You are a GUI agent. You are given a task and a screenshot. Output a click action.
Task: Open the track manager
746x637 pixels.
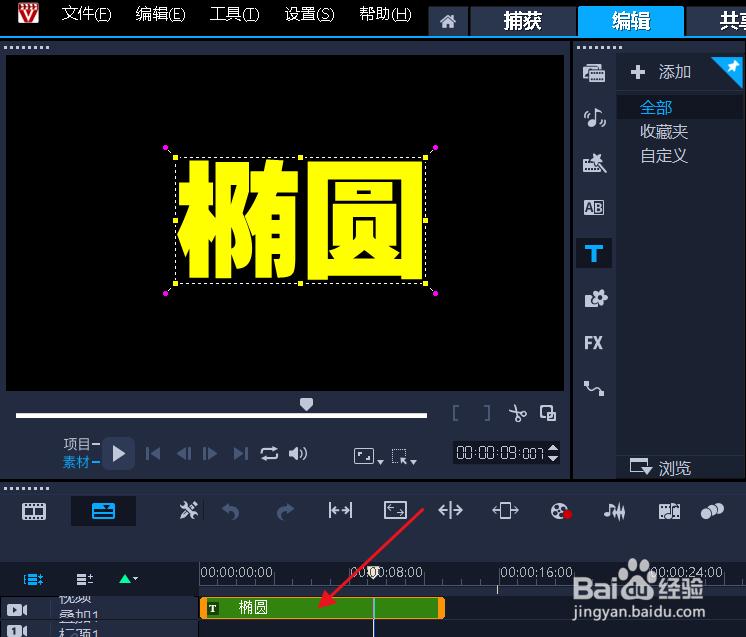(x=85, y=579)
